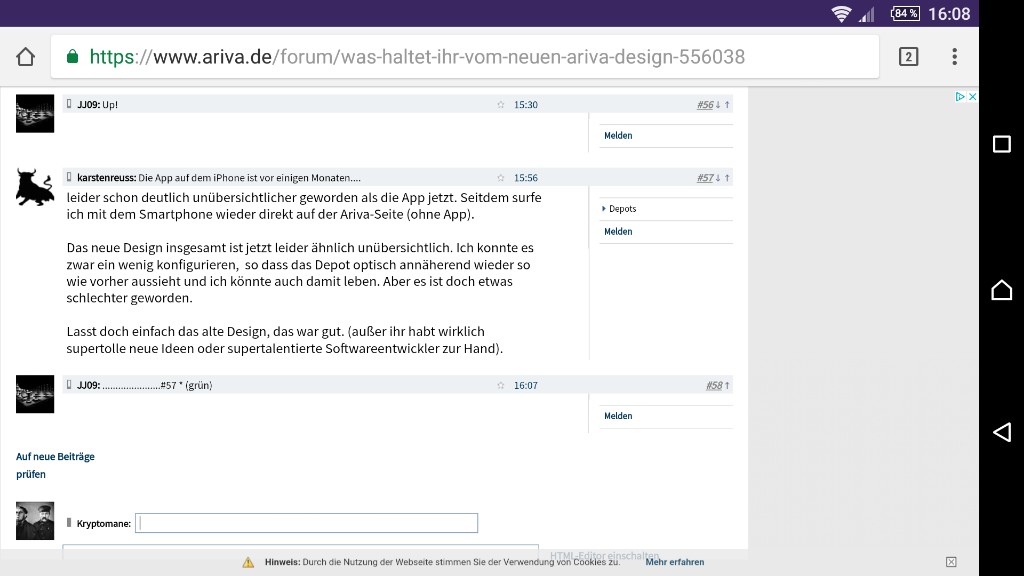Screen dimensions: 1024x576
Task: Expand the Depots section beside post #57
Action: tap(620, 209)
